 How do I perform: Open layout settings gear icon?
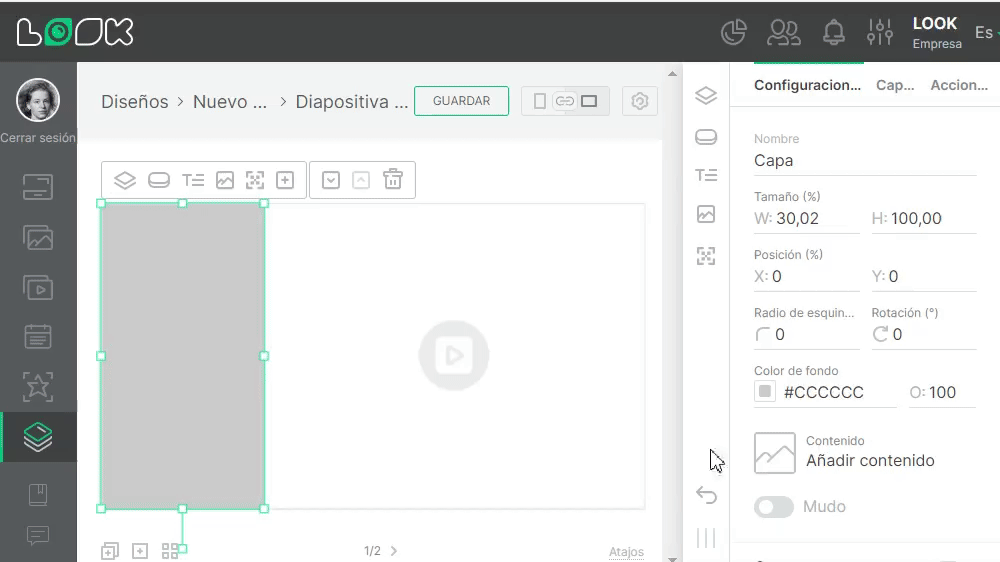(x=640, y=101)
